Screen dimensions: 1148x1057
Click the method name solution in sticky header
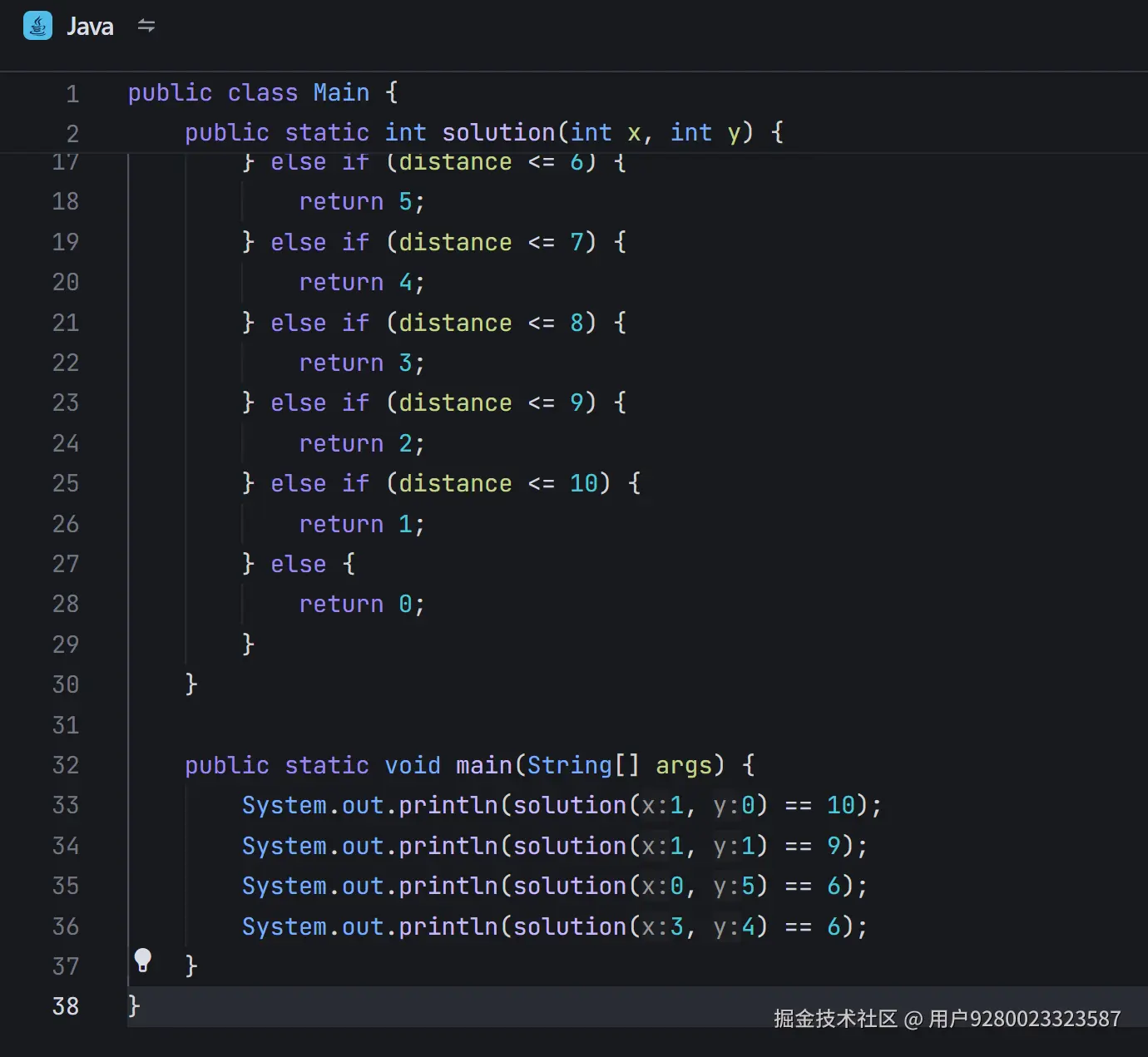498,132
